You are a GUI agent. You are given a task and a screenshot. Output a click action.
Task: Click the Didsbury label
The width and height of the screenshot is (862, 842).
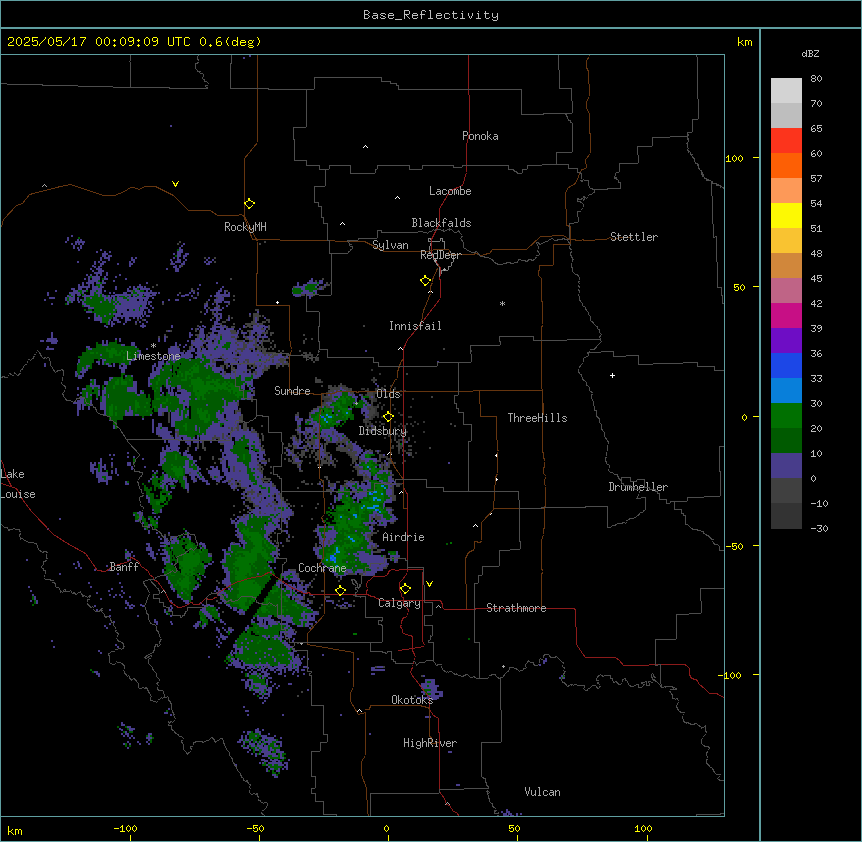point(383,431)
